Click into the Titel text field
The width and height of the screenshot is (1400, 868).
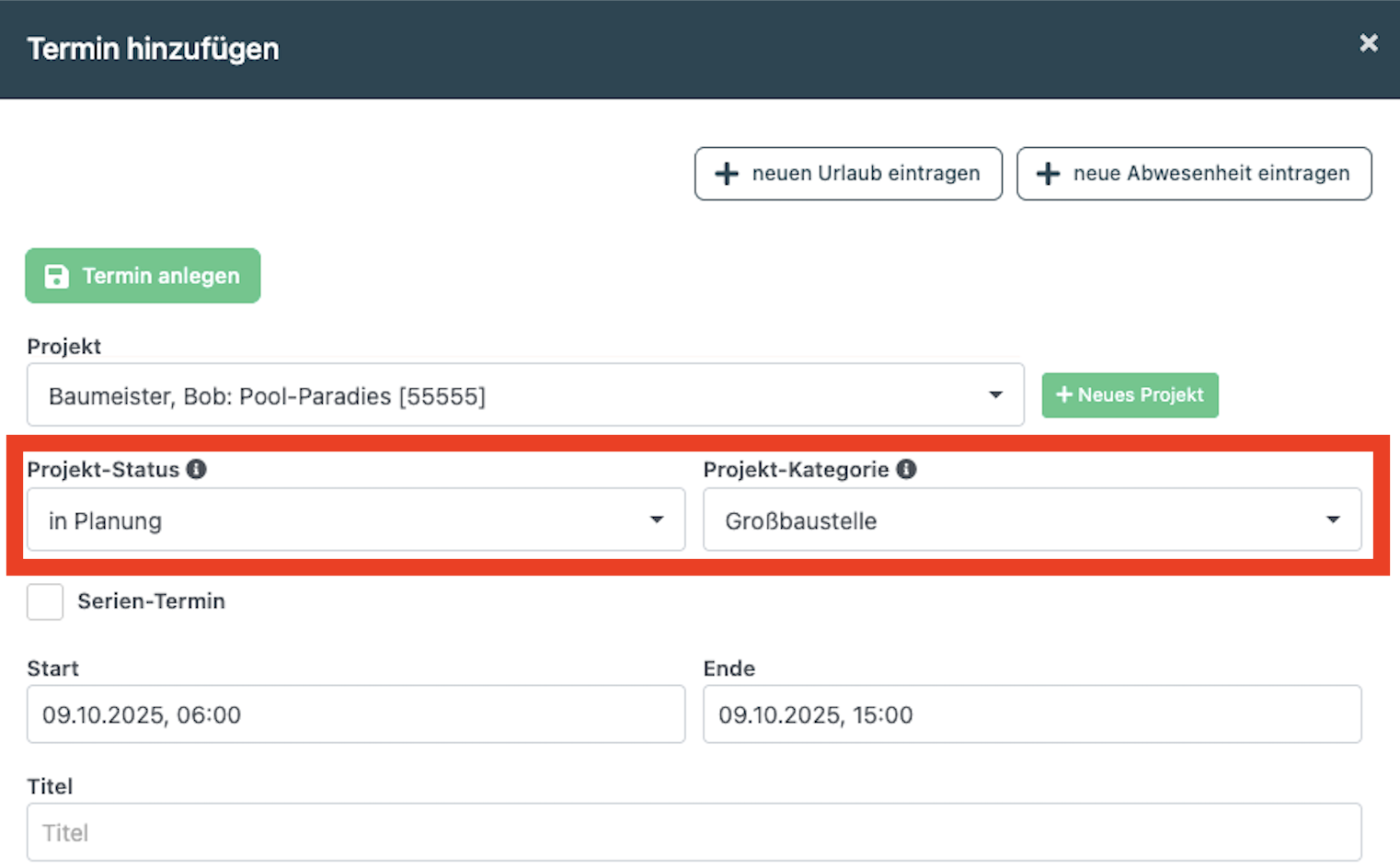(694, 832)
